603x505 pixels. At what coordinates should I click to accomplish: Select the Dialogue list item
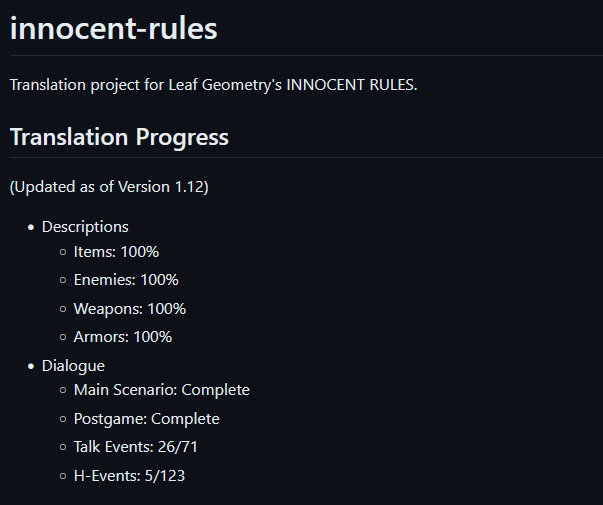tap(73, 366)
